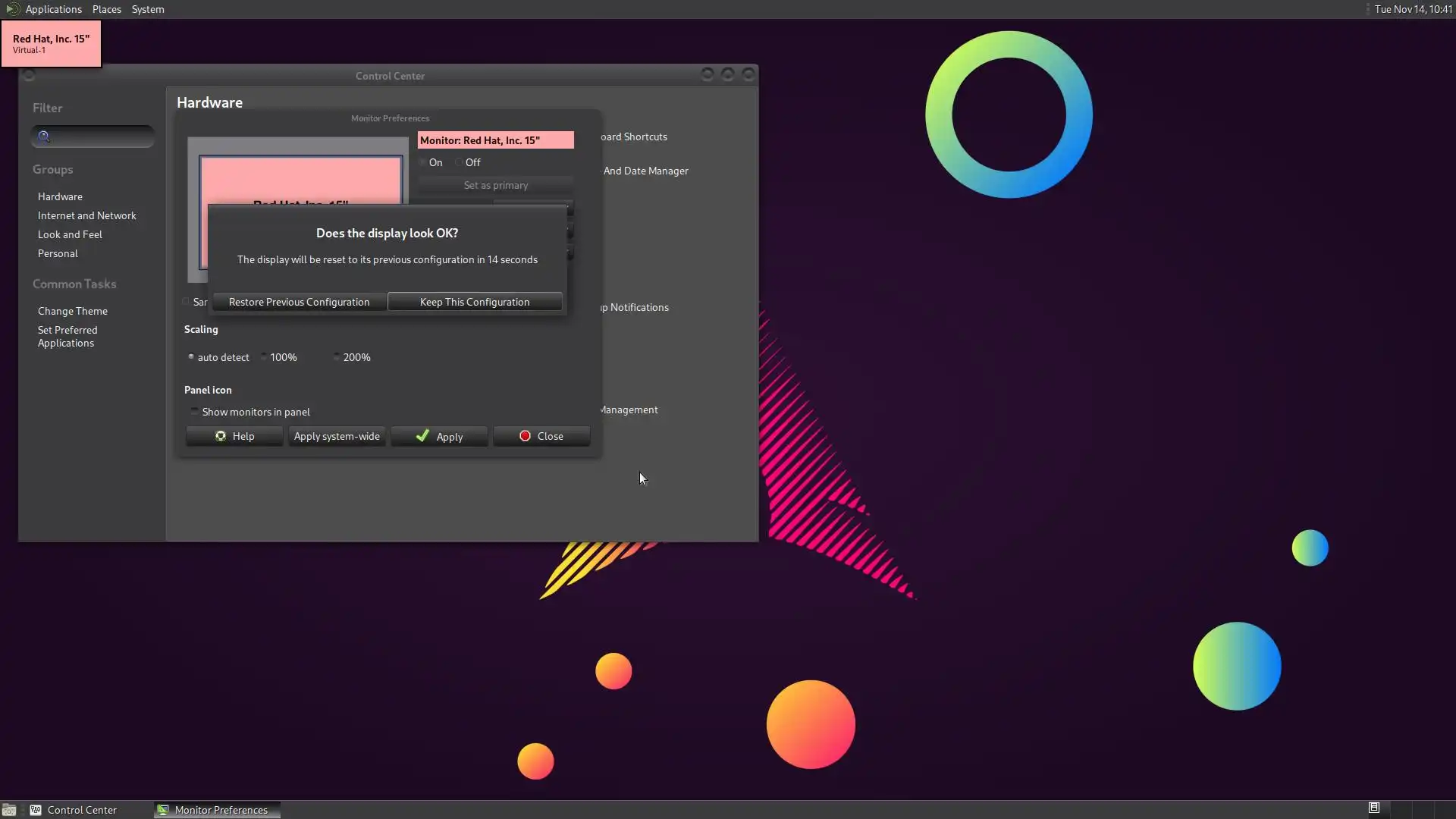Click the MATE Applications menu logo icon
Screen dimensions: 1456x819
(12, 9)
